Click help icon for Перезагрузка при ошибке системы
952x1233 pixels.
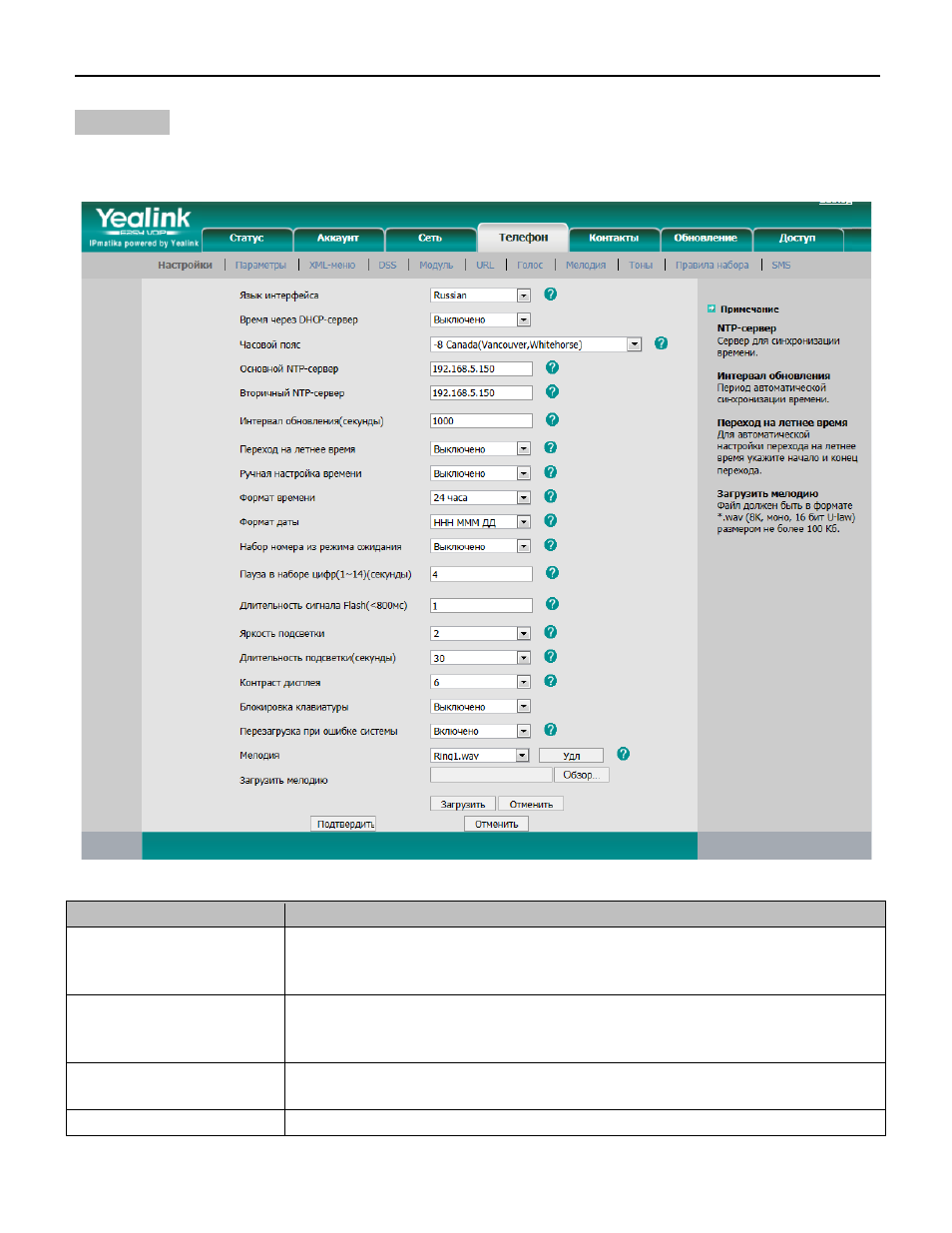550,730
